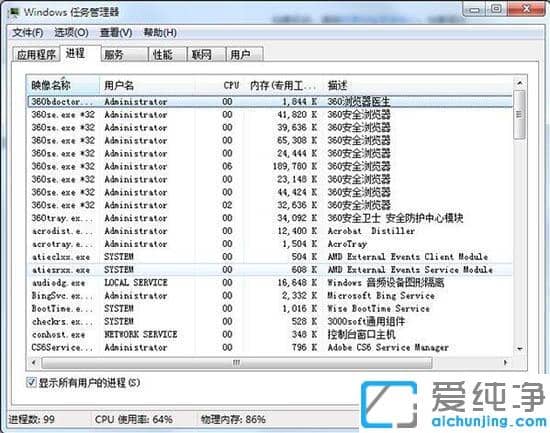This screenshot has height=433, width=550.
Task: Select the atieclxx.exe process row
Action: coord(270,257)
